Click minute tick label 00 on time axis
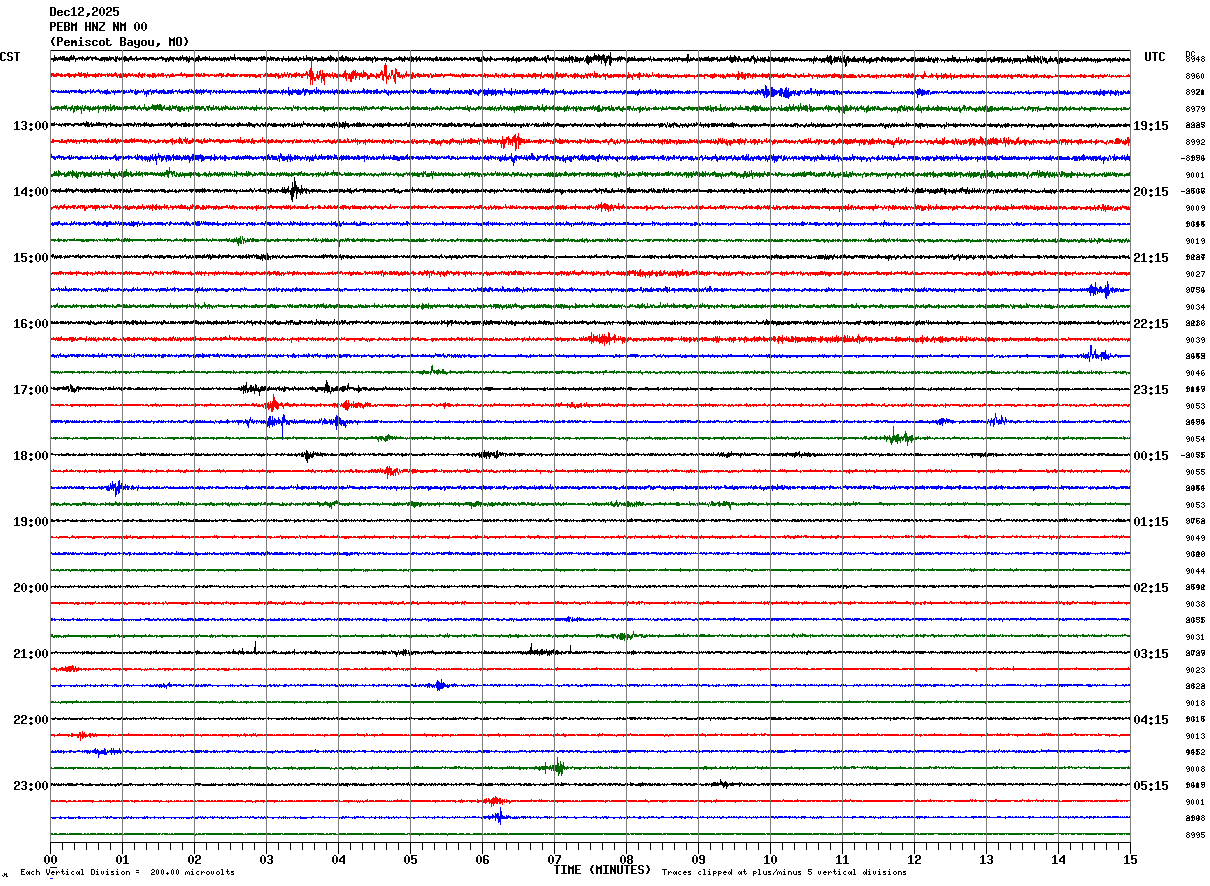Screen dimensions: 1210x886 pyautogui.click(x=50, y=859)
